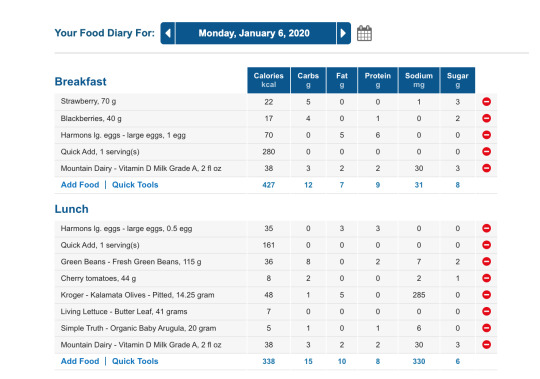Delete Living Lettuce Butter Leaf entry
Viewport: 540px width, 379px height.
pos(486,312)
